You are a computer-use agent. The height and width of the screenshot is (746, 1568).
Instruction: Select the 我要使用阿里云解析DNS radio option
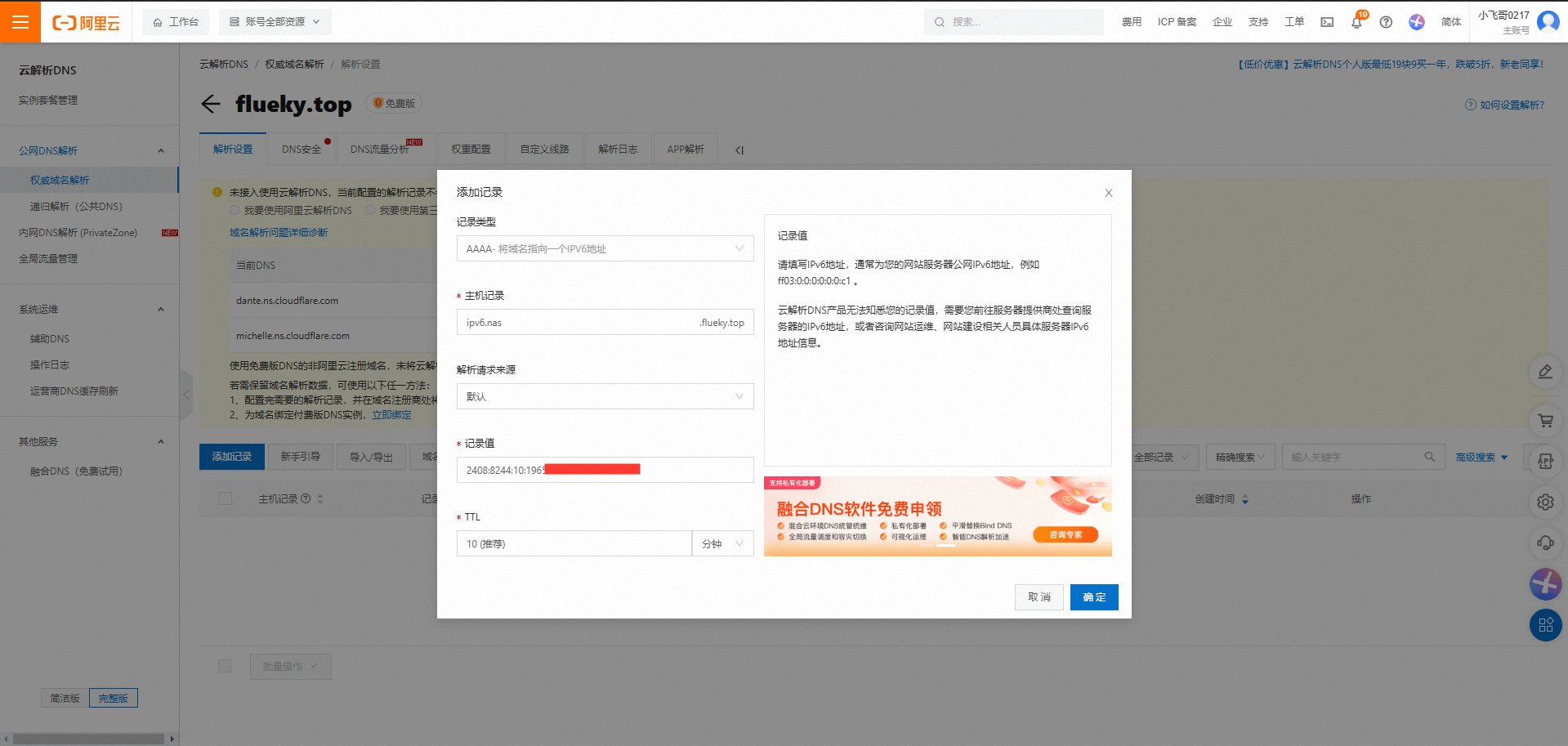[235, 211]
